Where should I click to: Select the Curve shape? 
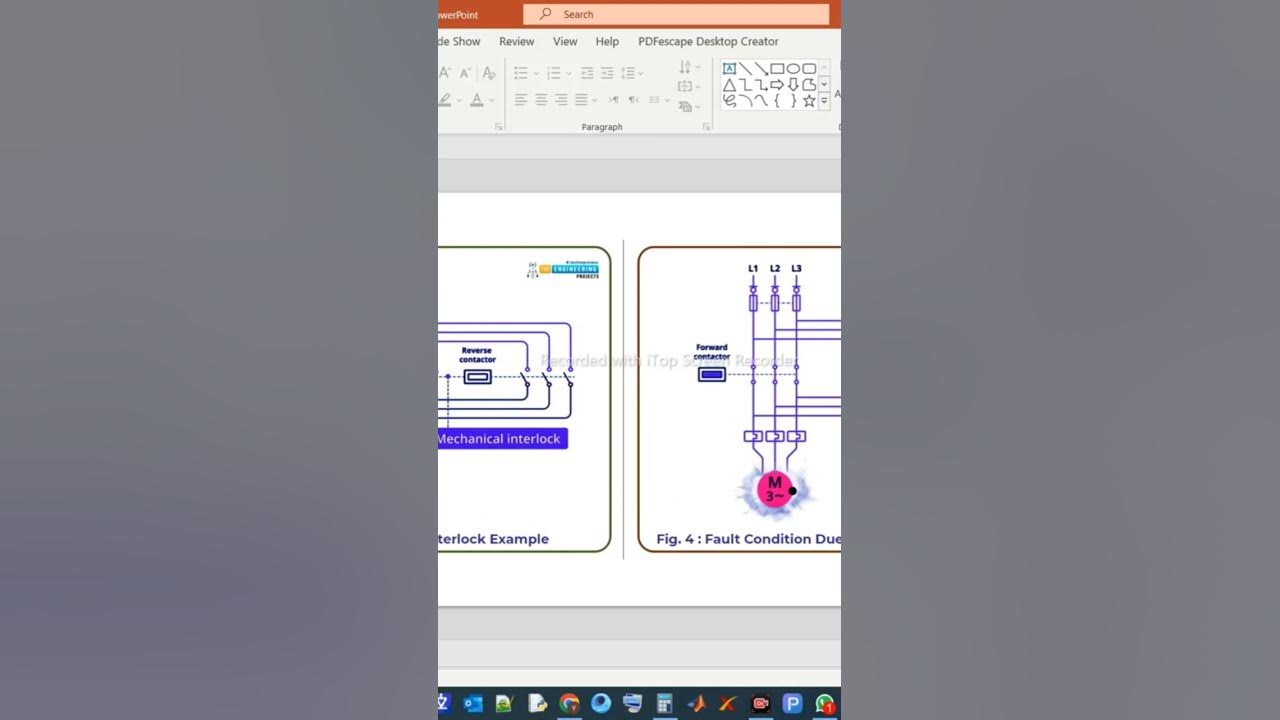pyautogui.click(x=761, y=101)
